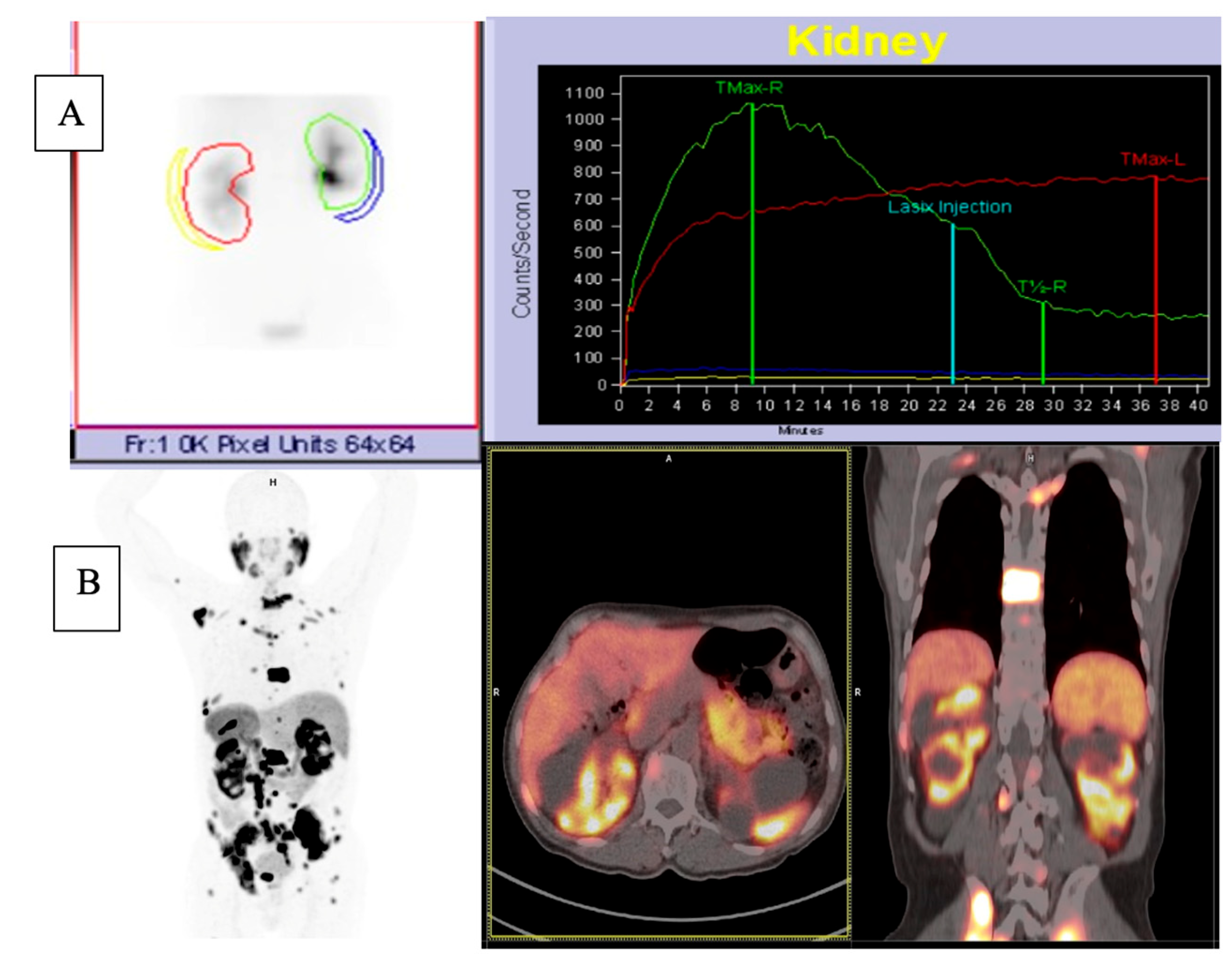Click the panel A label box

point(69,113)
